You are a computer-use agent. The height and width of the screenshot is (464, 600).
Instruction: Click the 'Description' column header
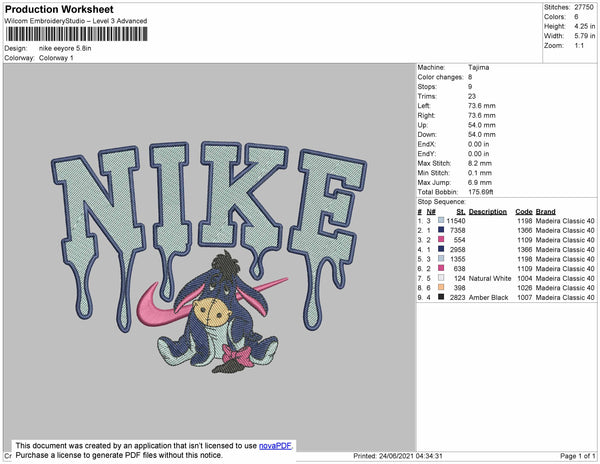click(x=488, y=212)
